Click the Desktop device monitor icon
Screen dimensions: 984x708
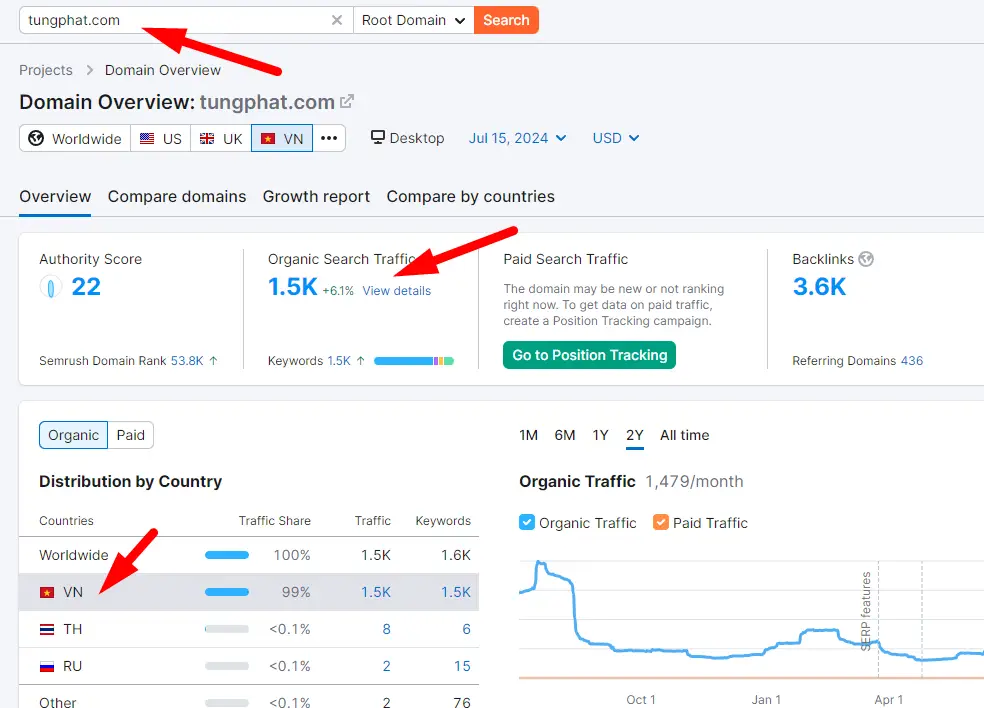coord(377,137)
